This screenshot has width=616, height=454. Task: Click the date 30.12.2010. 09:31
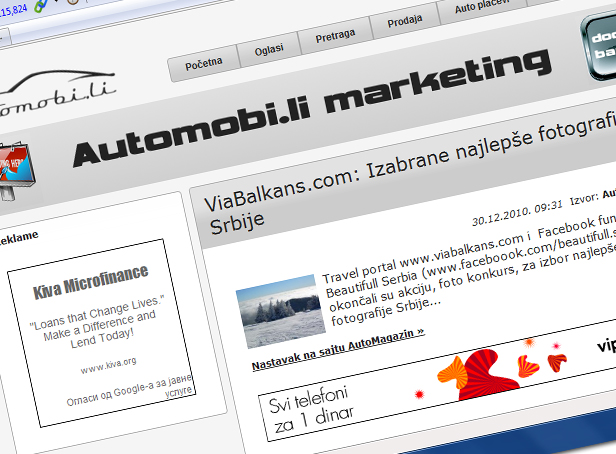(517, 214)
